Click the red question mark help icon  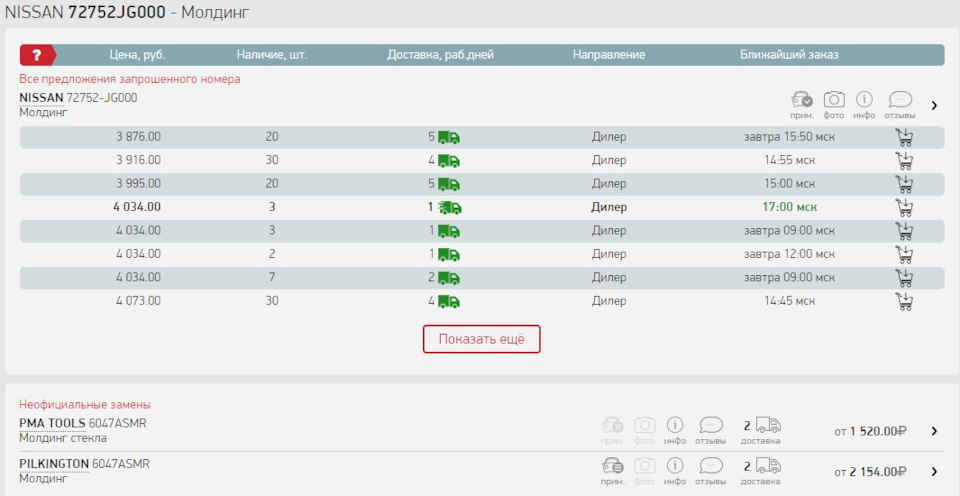coord(37,55)
